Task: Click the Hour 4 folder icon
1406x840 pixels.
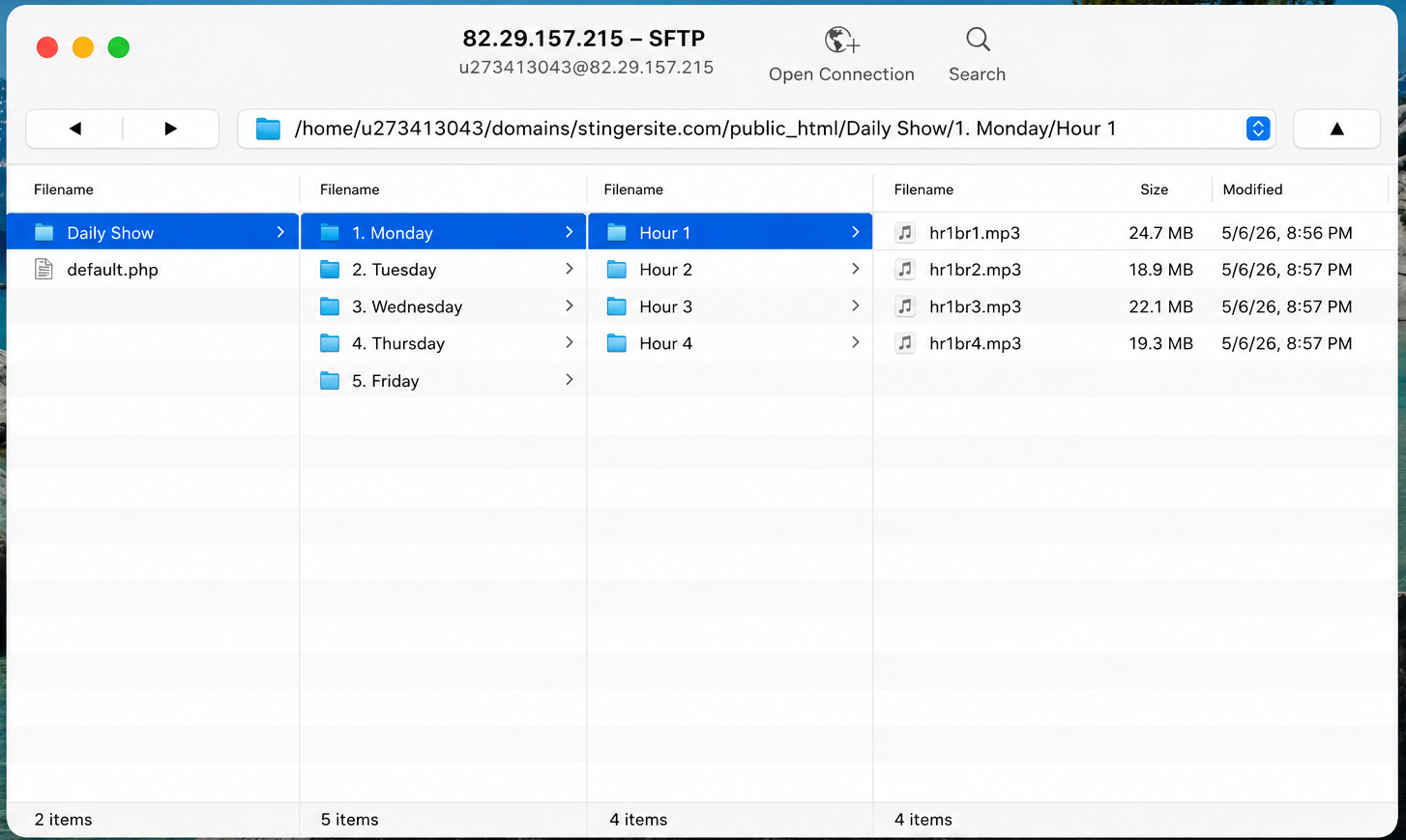Action: tap(617, 343)
